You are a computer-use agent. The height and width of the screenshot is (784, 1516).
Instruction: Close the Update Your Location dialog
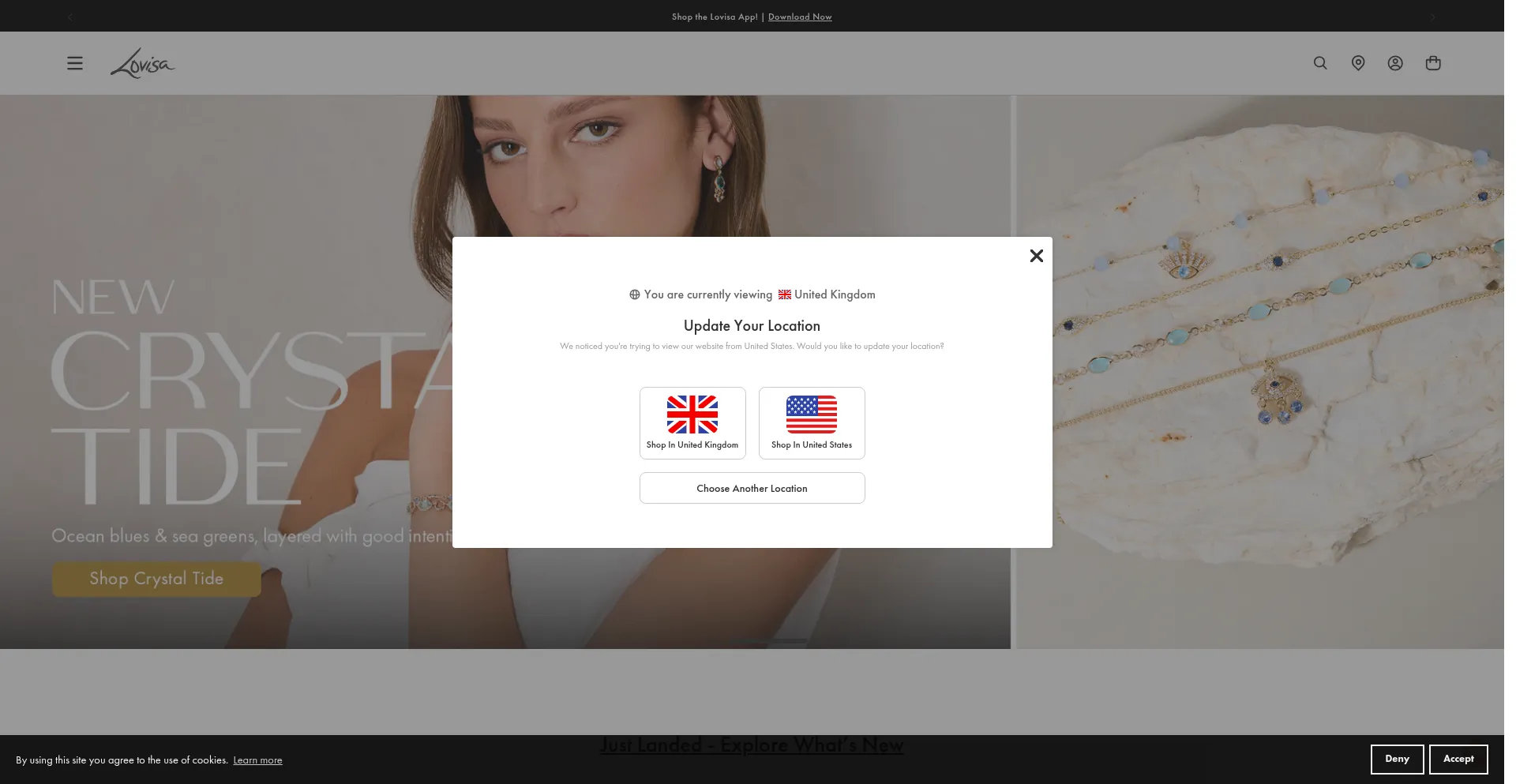coord(1037,256)
